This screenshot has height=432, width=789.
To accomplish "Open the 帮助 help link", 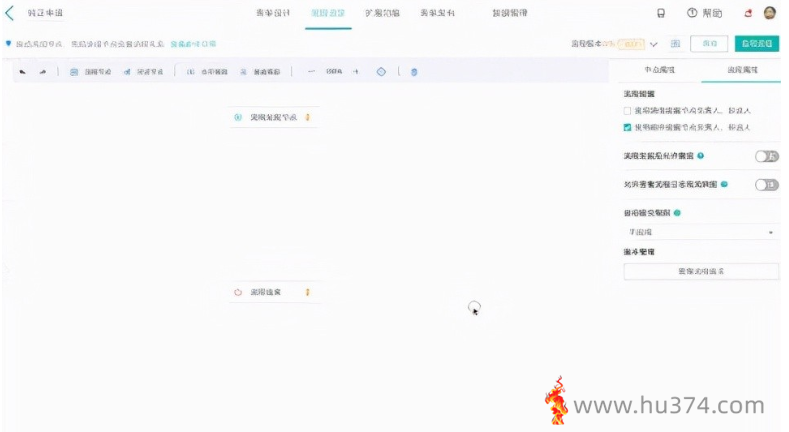I will [705, 14].
